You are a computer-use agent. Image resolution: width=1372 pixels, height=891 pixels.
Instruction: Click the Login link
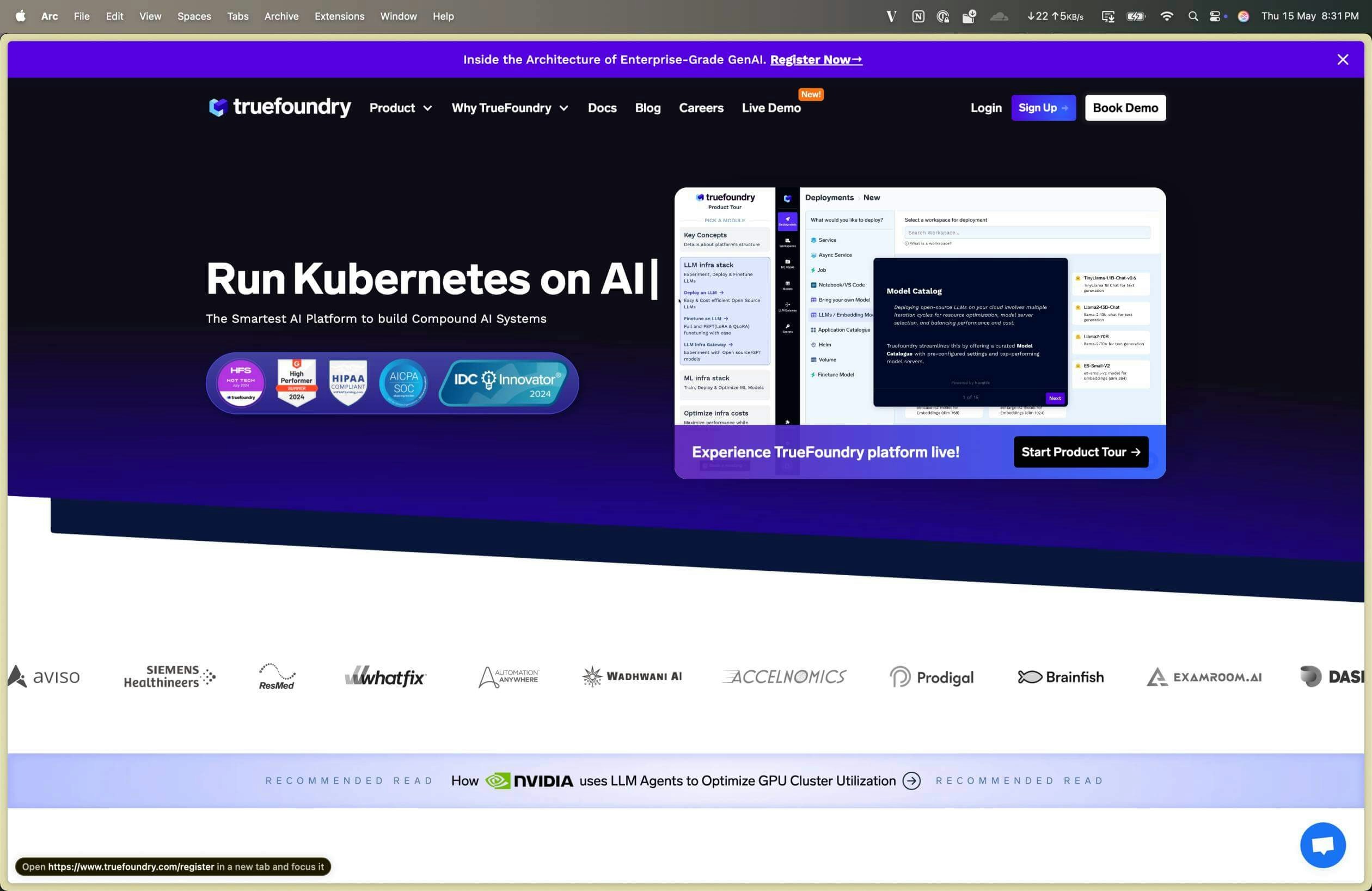pos(986,108)
